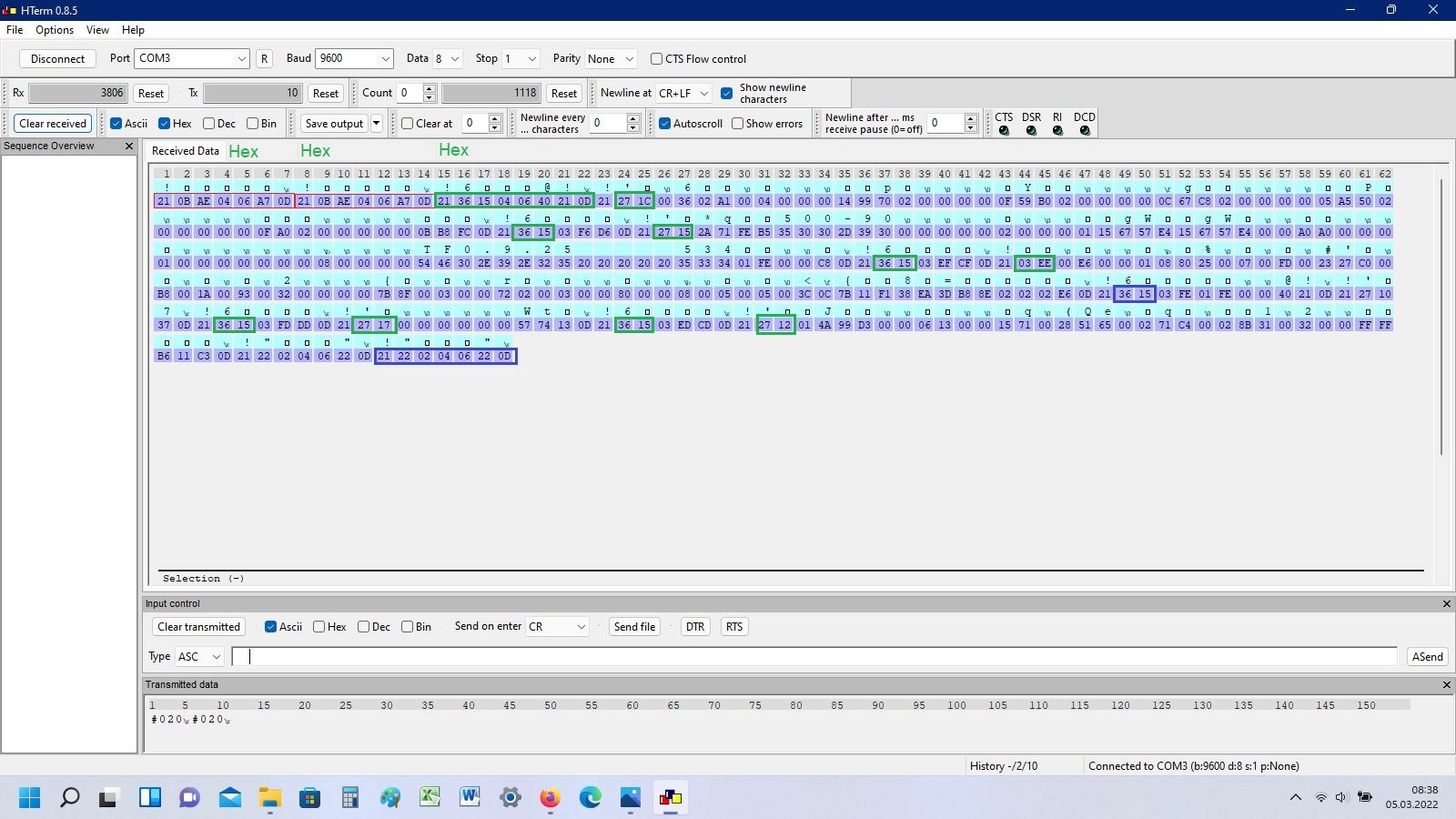Toggle the RTS line button
Screen dimensions: 1456x819
pyautogui.click(x=734, y=627)
